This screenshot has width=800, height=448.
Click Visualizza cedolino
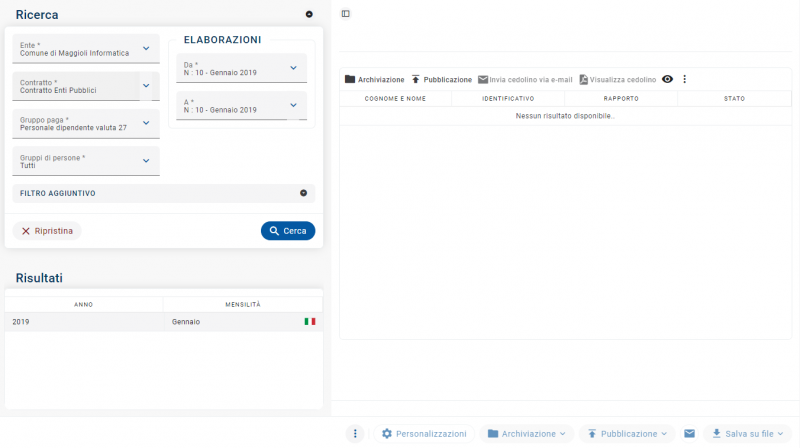click(x=617, y=80)
